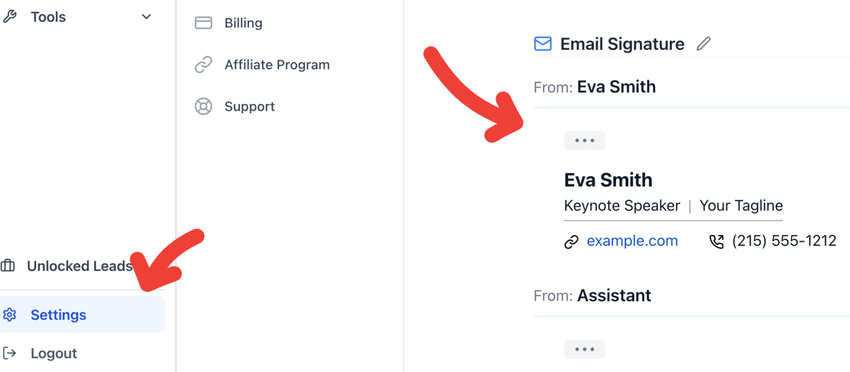Click the Logout arrow icon
Screen dimensions: 850x372
(9, 354)
